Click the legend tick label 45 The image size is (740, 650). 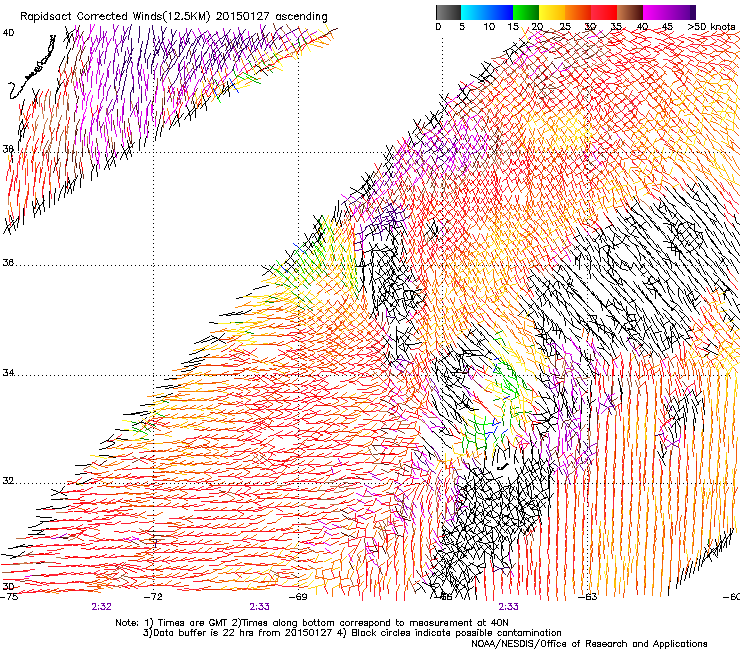(x=667, y=27)
